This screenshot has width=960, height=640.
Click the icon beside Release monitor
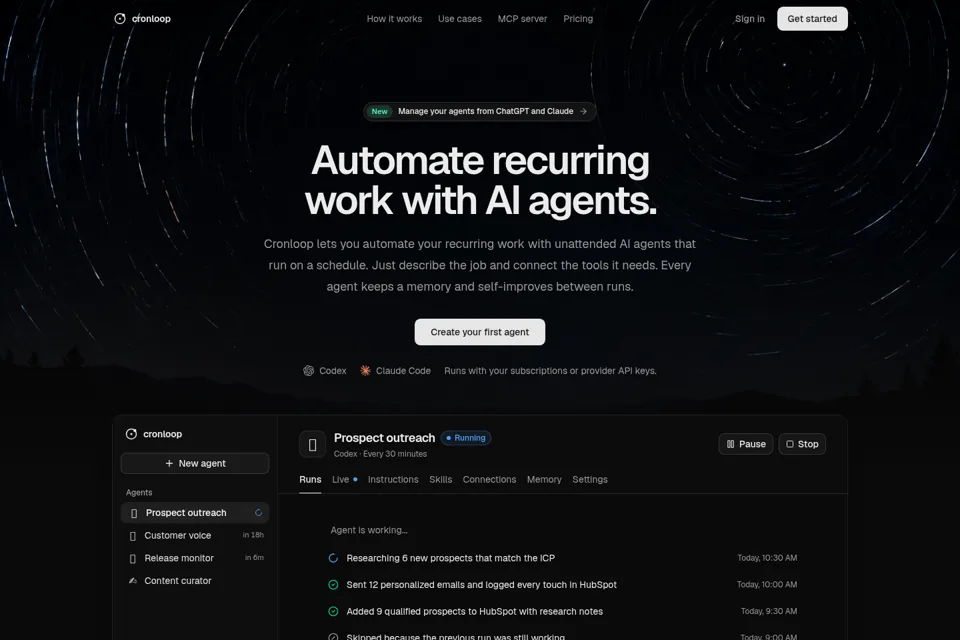tap(133, 559)
